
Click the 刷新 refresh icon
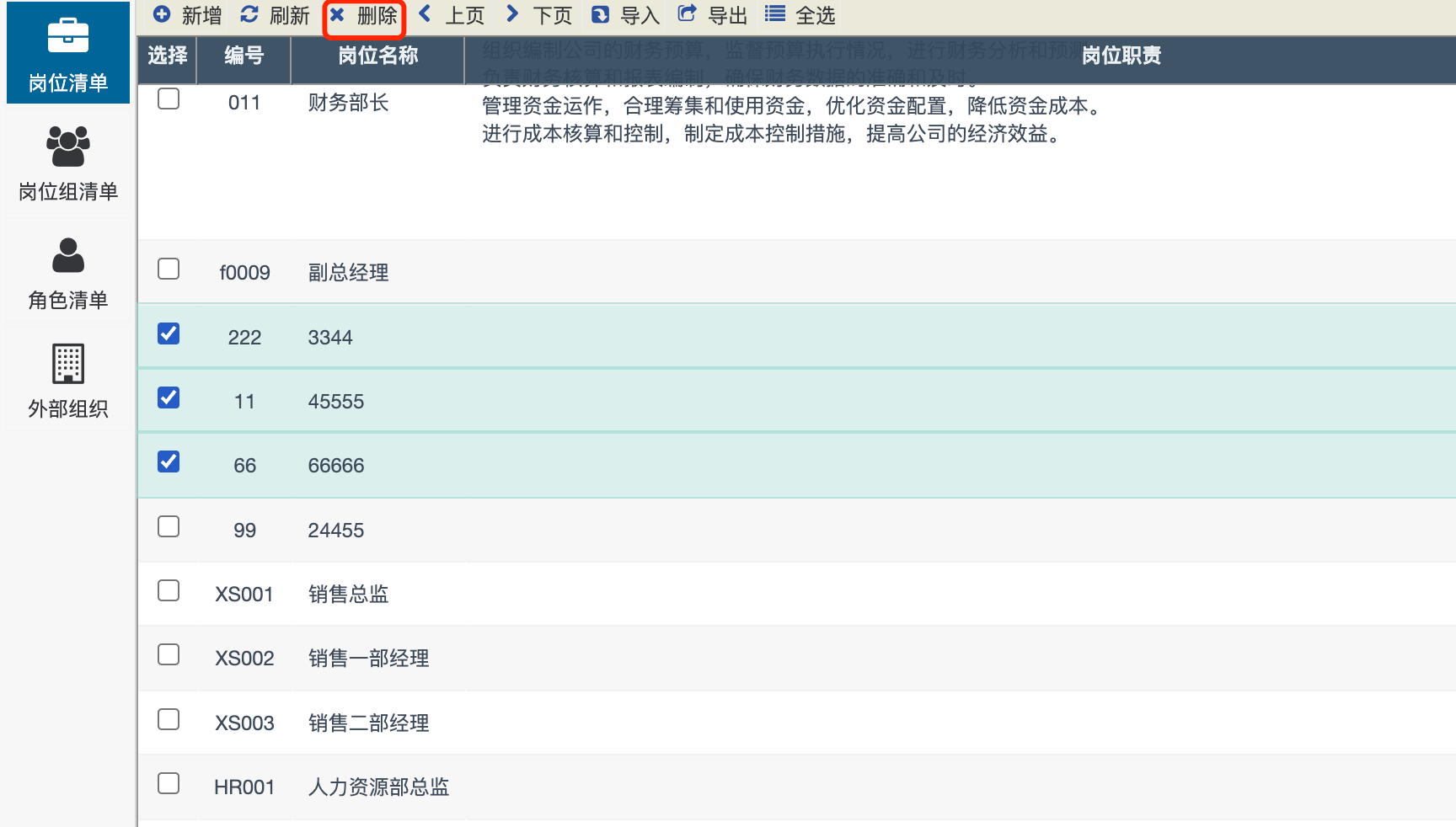tap(249, 14)
